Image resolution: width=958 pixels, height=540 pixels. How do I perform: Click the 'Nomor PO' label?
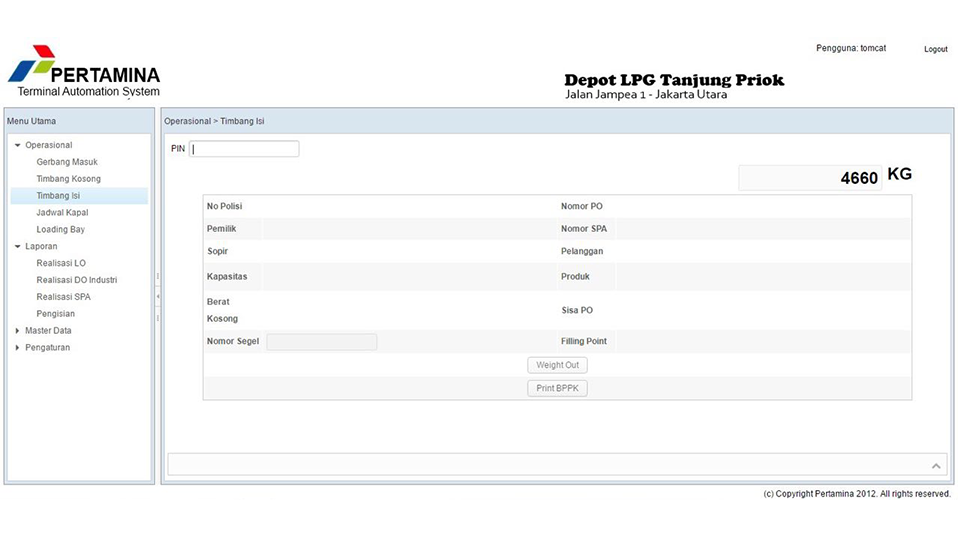click(582, 206)
